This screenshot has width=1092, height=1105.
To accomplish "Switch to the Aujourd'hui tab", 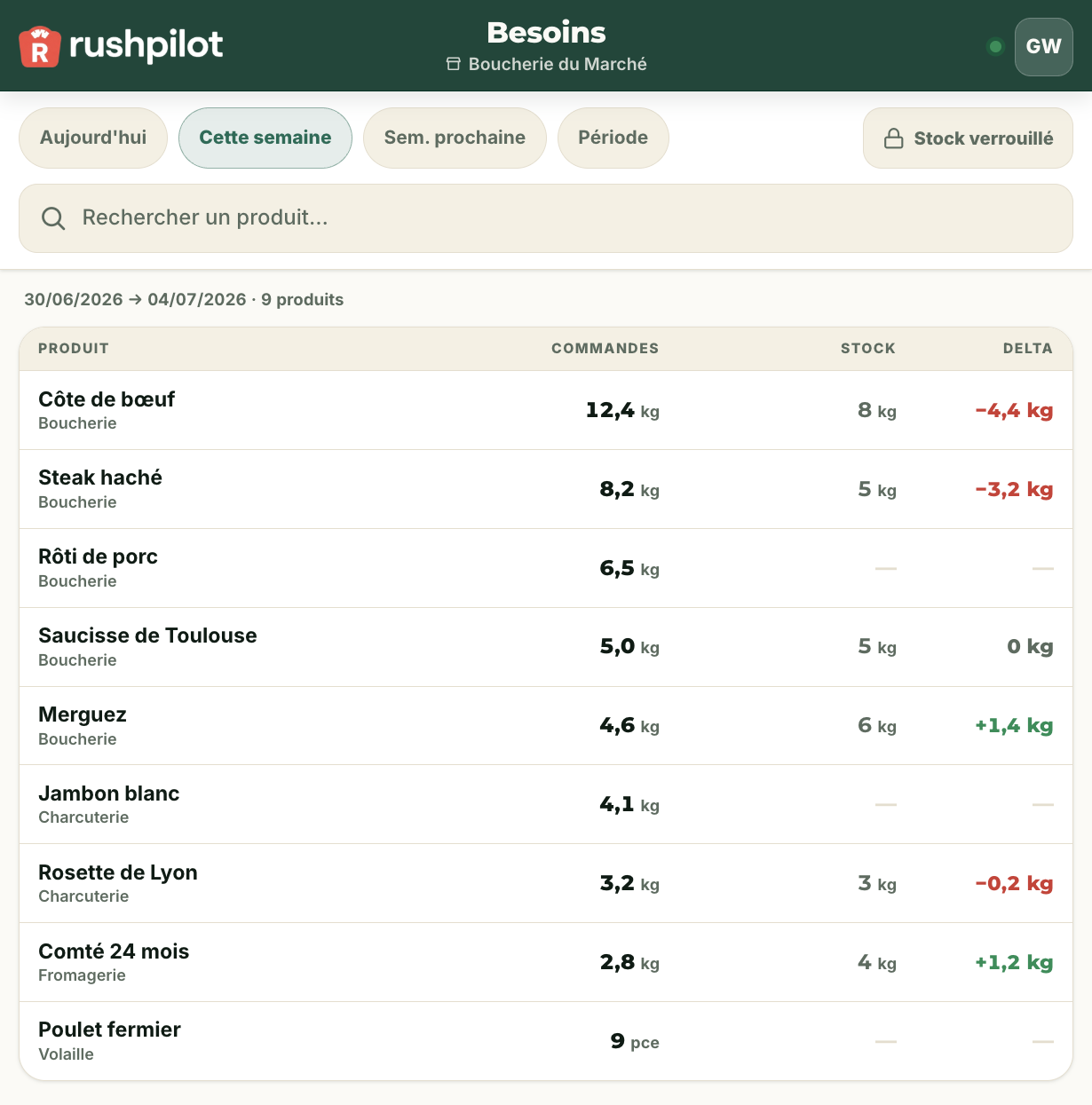I will [93, 138].
